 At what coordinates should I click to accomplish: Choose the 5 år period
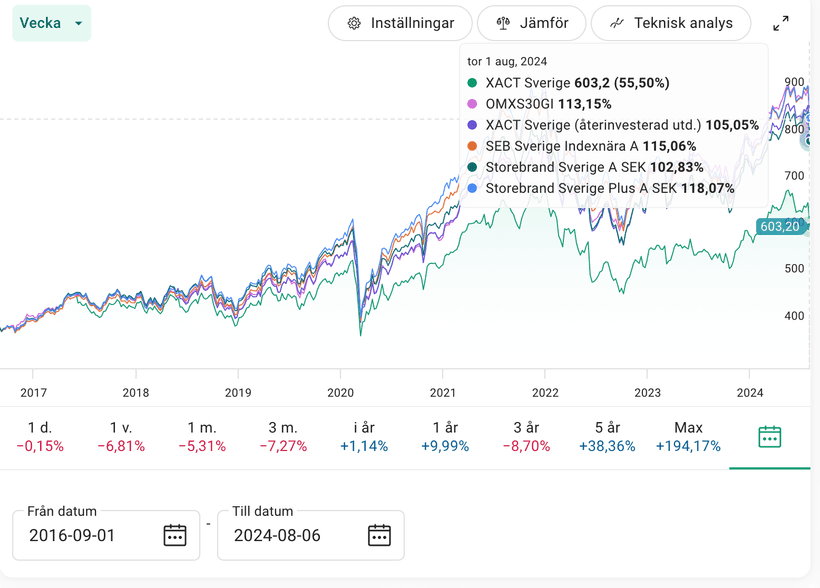point(607,437)
